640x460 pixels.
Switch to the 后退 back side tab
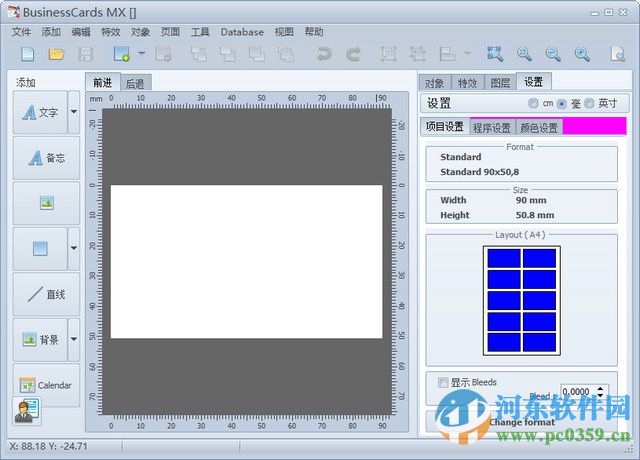pyautogui.click(x=135, y=84)
